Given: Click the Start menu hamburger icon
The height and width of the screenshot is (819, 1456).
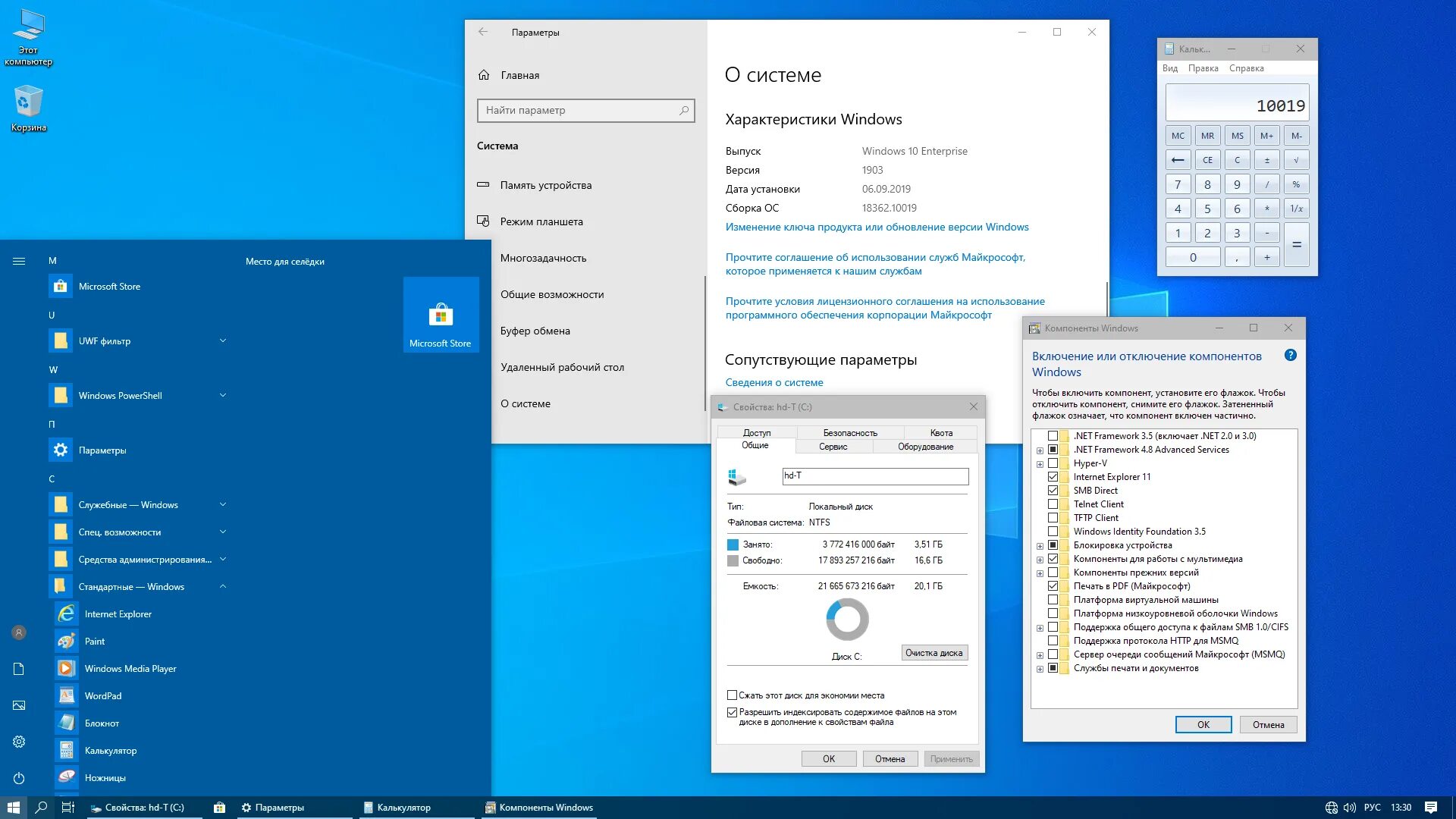Looking at the screenshot, I should (19, 261).
